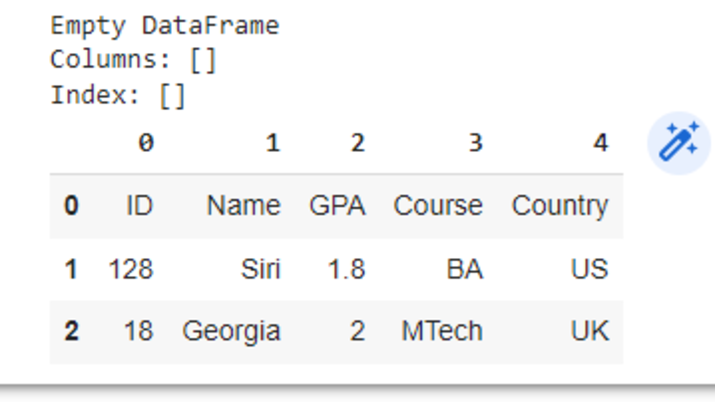Click the column header labeled 3
The image size is (715, 402).
coord(475,144)
